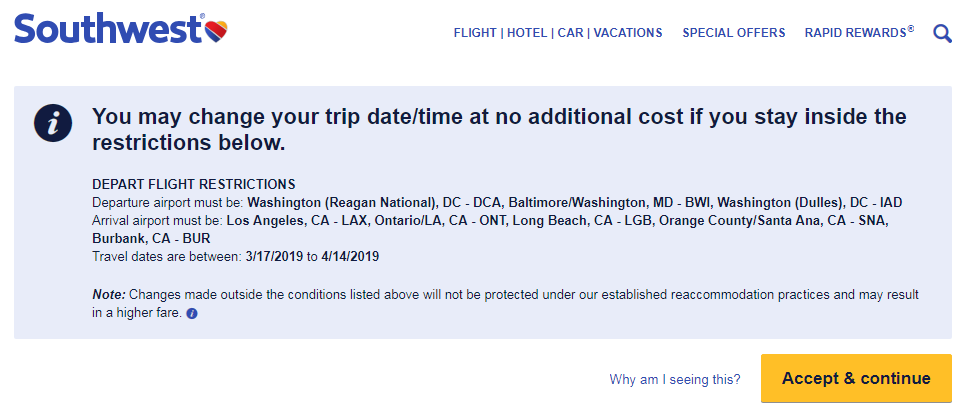The height and width of the screenshot is (419, 971).
Task: Follow the "Why am I seeing this?" link
Action: (674, 379)
